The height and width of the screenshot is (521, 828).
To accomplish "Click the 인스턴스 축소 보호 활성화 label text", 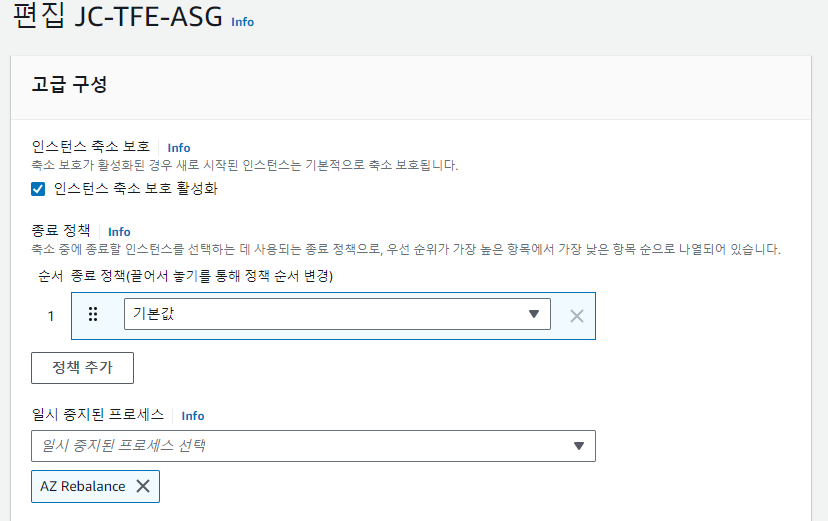I will [135, 189].
